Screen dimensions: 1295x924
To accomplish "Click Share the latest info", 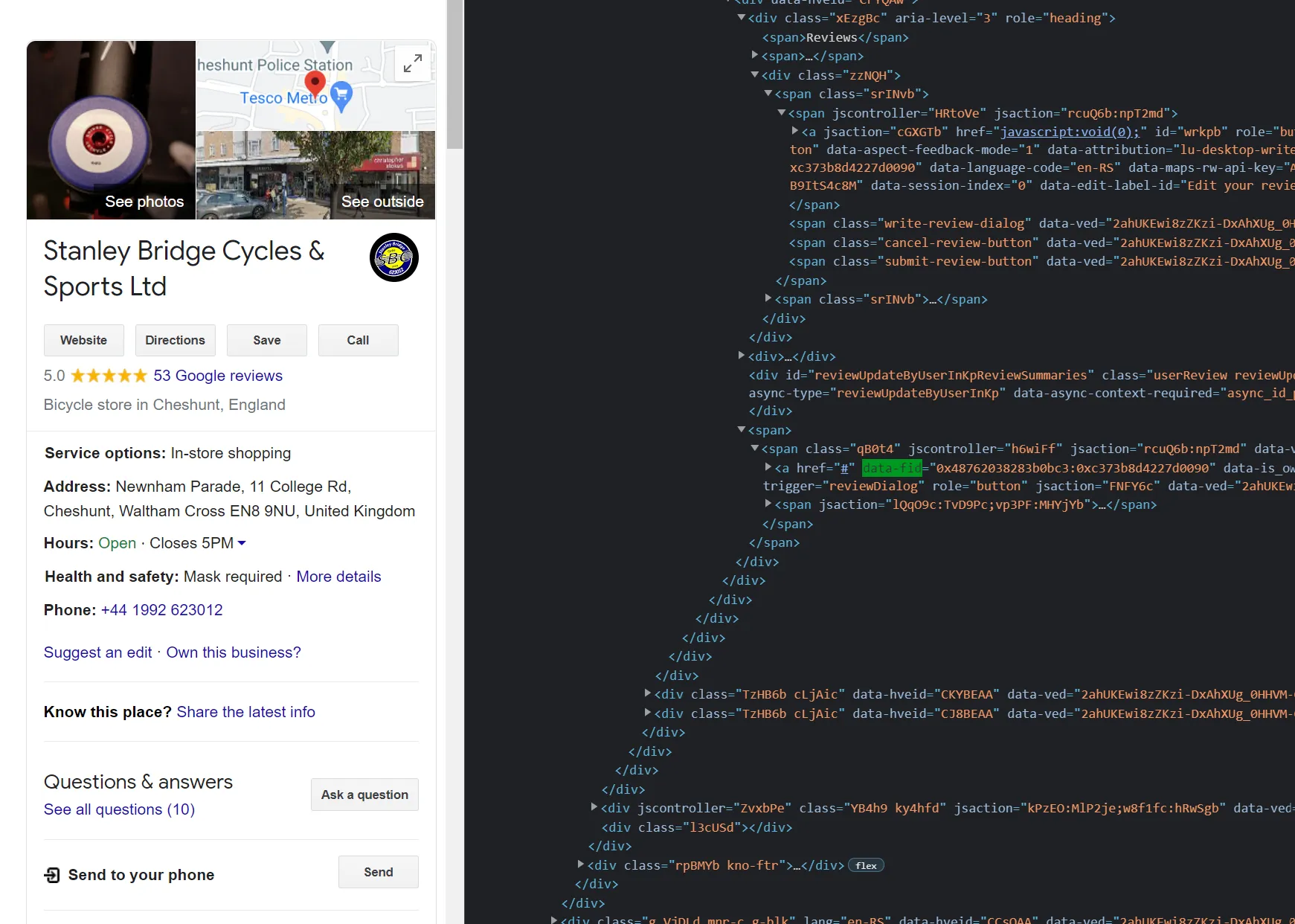I will pos(246,712).
